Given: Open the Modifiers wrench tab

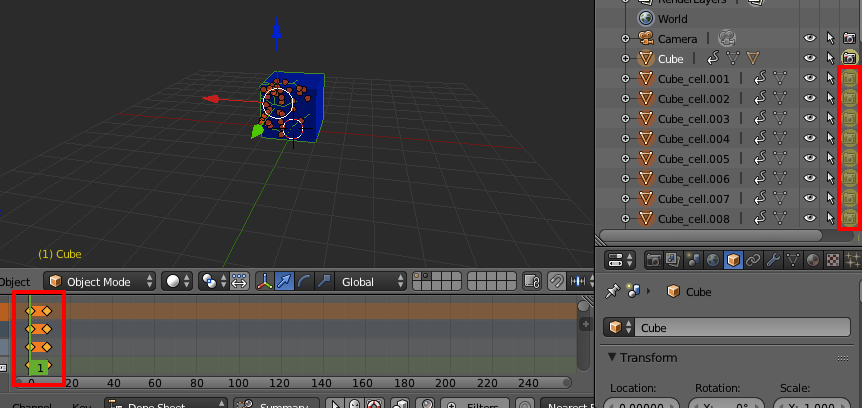Looking at the screenshot, I should point(772,260).
